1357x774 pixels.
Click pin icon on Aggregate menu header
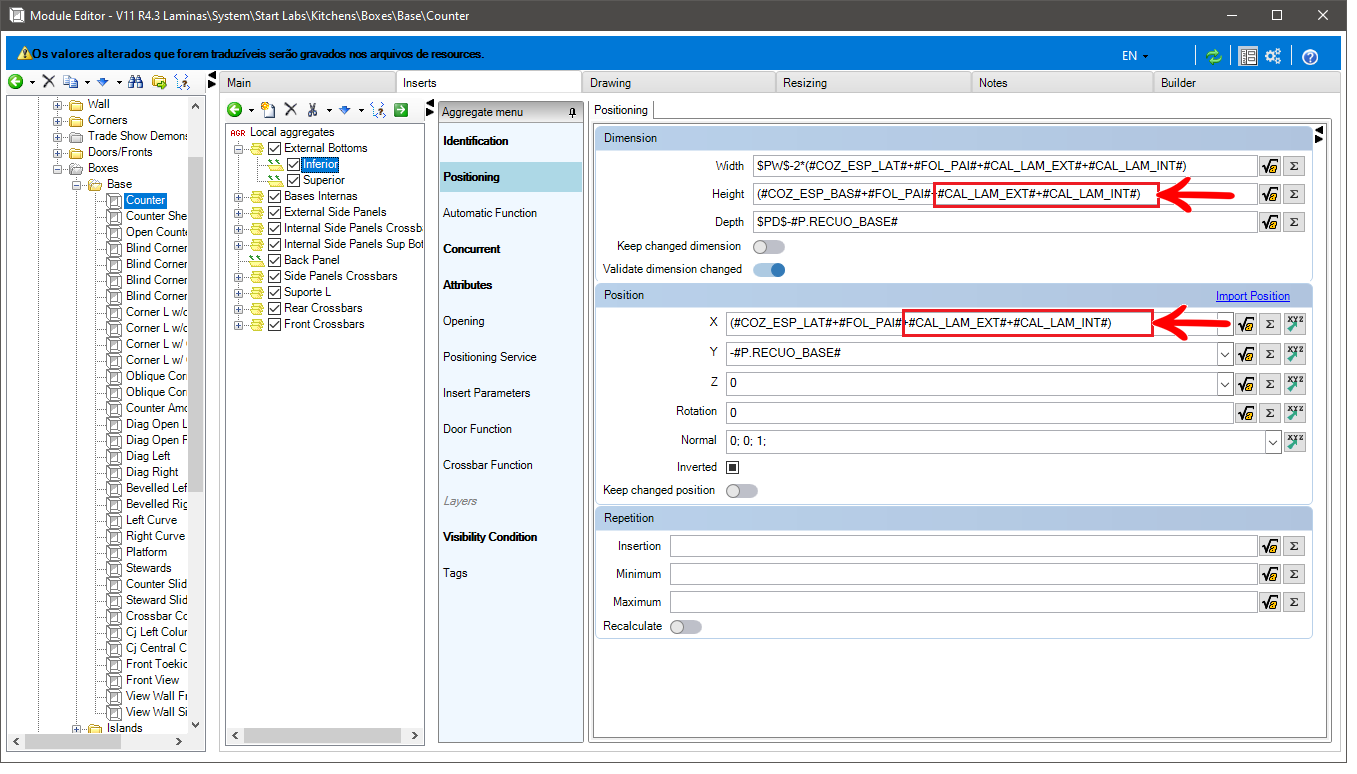pyautogui.click(x=572, y=112)
